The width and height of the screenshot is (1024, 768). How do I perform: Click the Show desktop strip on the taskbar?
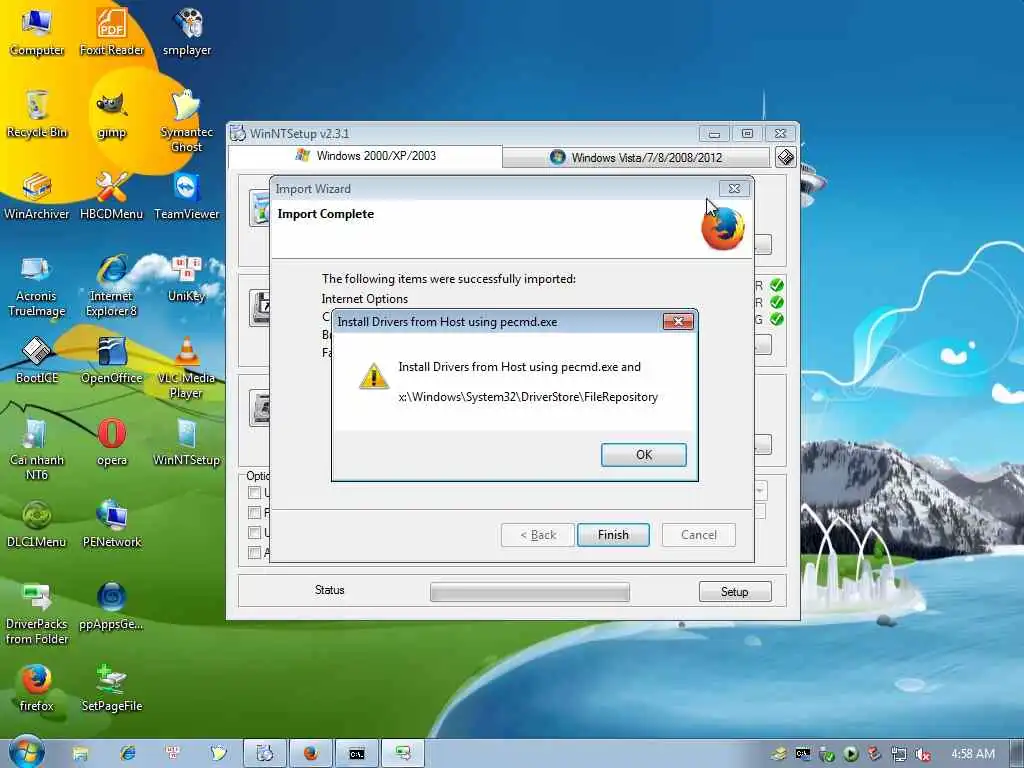[1017, 754]
